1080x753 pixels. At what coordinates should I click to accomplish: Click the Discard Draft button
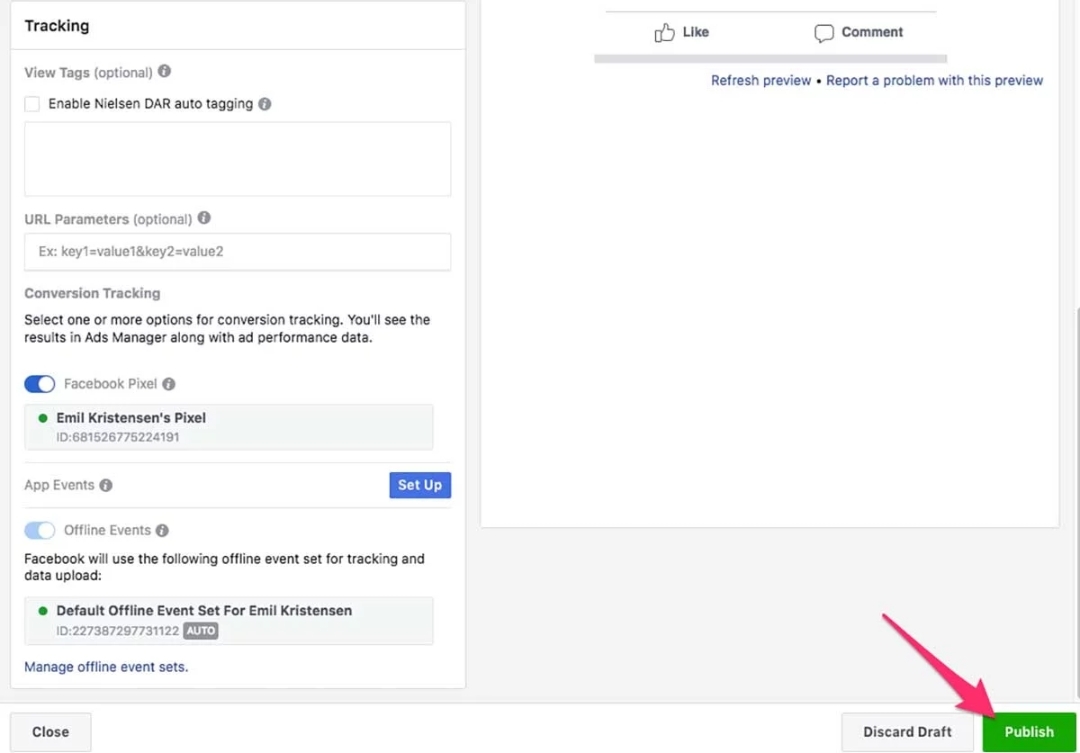[x=907, y=732]
